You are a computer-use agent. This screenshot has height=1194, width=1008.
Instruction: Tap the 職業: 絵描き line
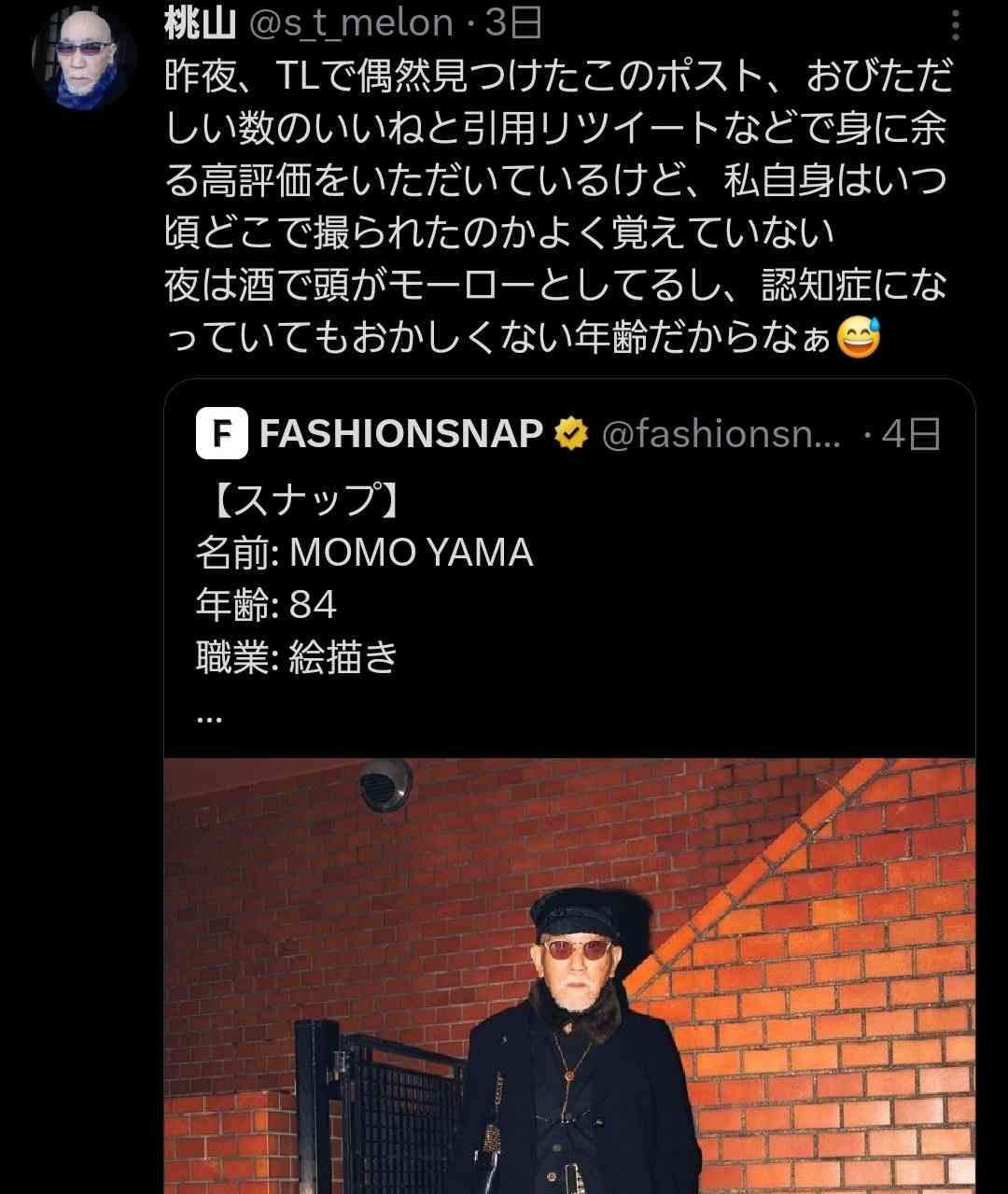coord(297,657)
